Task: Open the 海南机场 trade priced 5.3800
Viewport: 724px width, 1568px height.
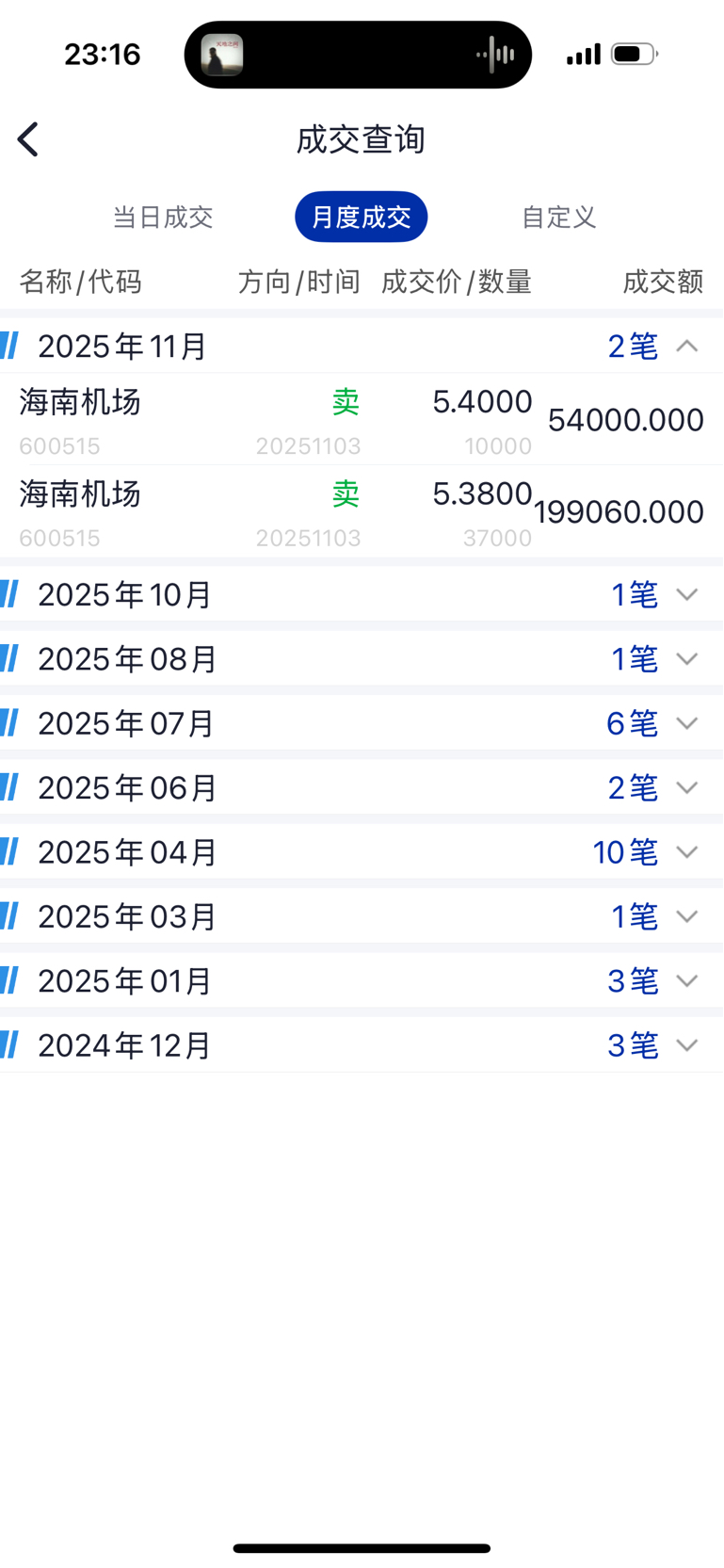Action: coord(362,511)
